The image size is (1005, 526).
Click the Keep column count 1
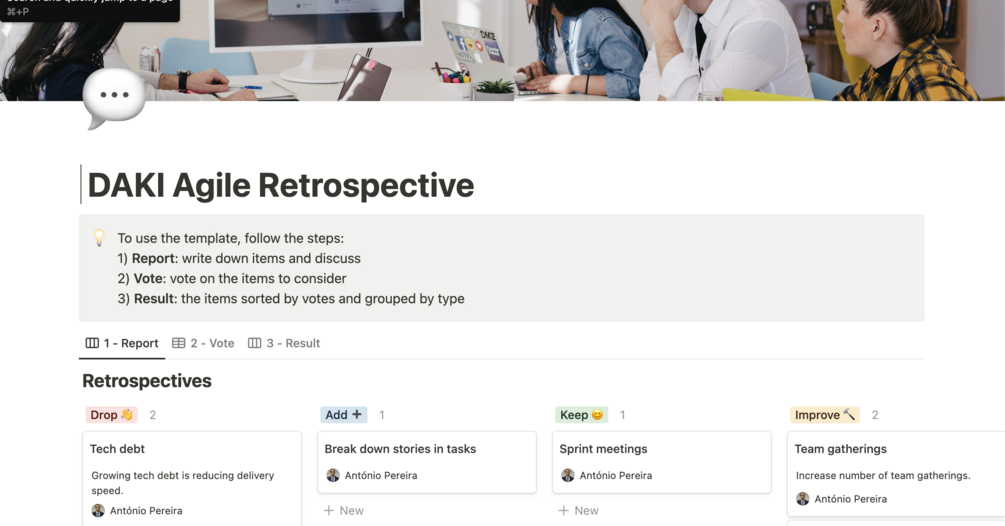tap(622, 415)
